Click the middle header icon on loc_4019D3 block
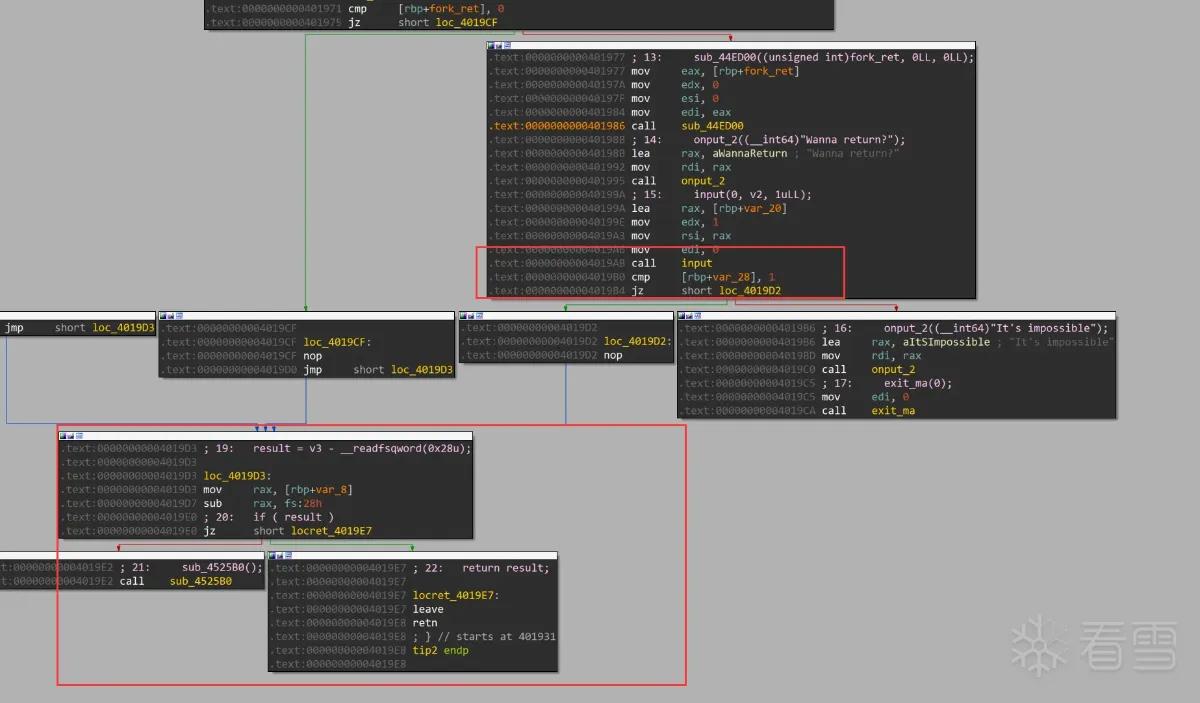Image resolution: width=1200 pixels, height=703 pixels. tap(73, 436)
